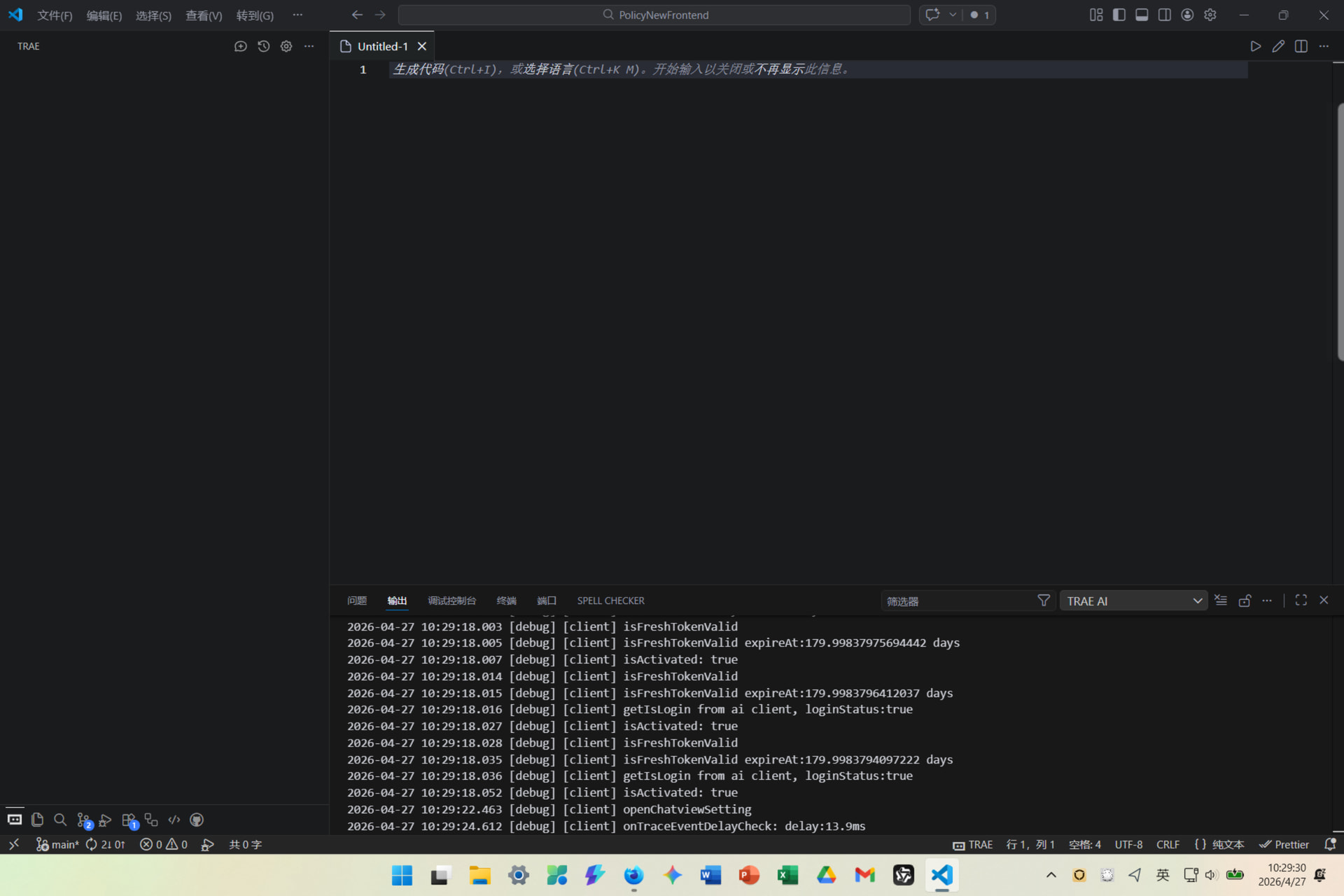Open the title bar settings gear
This screenshot has width=1344, height=896.
[1210, 15]
